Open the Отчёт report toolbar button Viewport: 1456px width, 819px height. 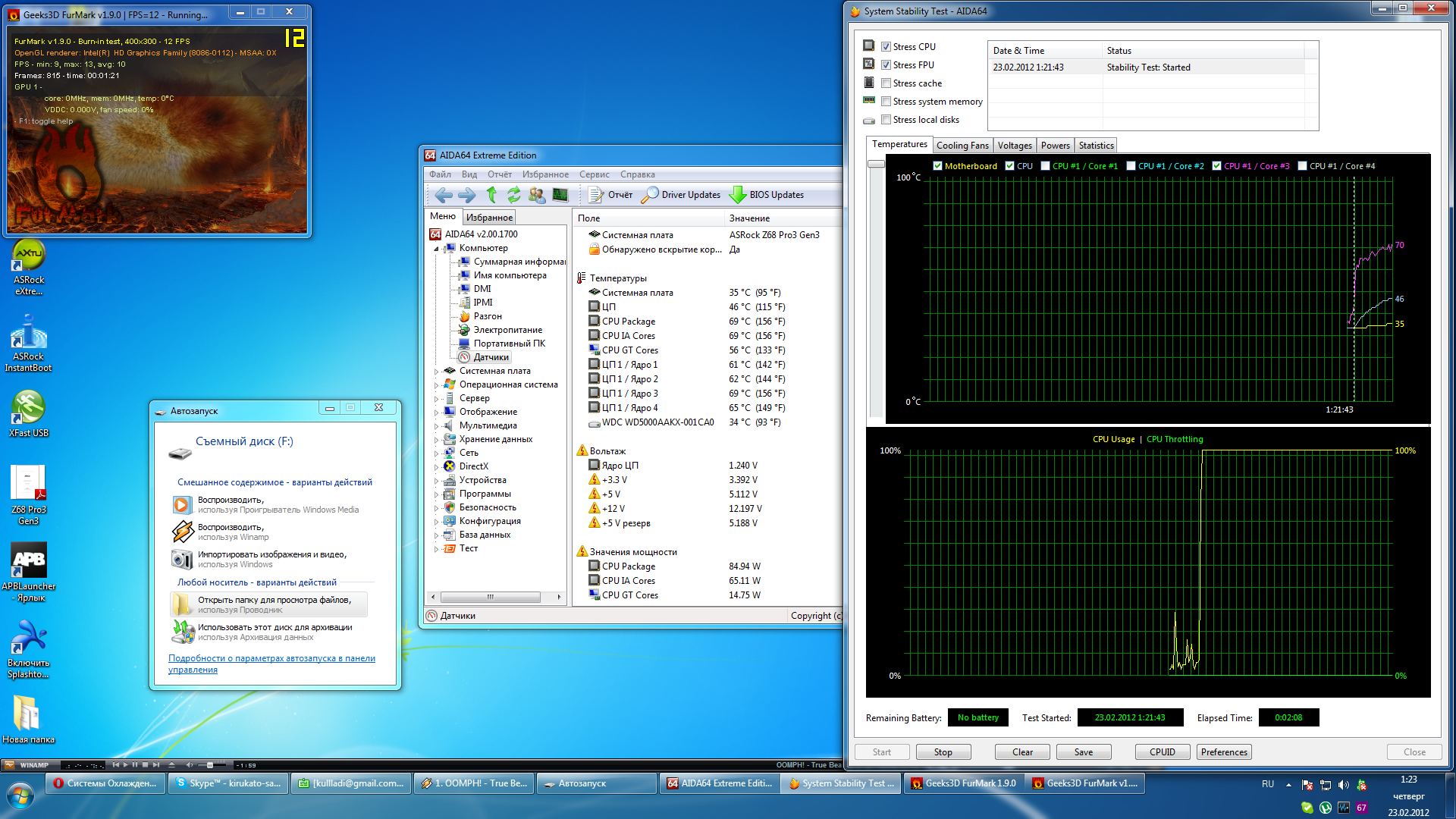point(611,195)
